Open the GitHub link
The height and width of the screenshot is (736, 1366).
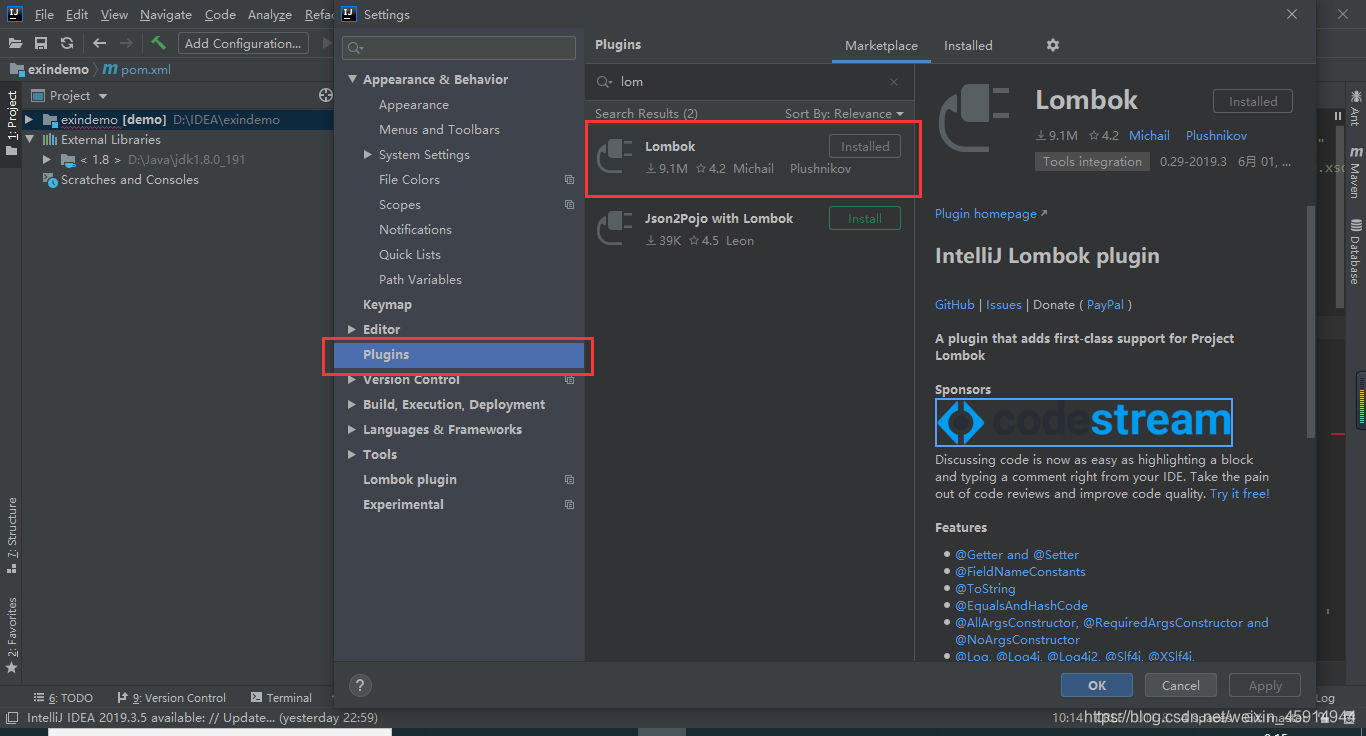(x=954, y=305)
